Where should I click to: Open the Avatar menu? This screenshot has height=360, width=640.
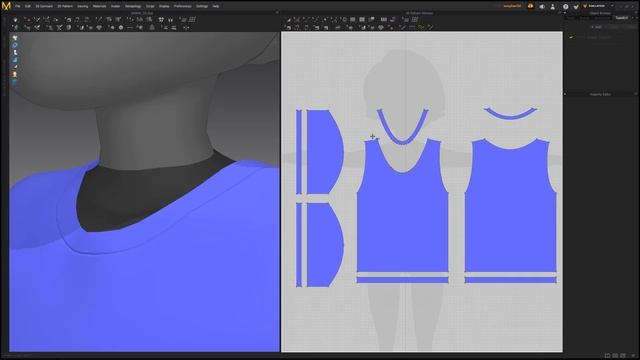tap(116, 6)
